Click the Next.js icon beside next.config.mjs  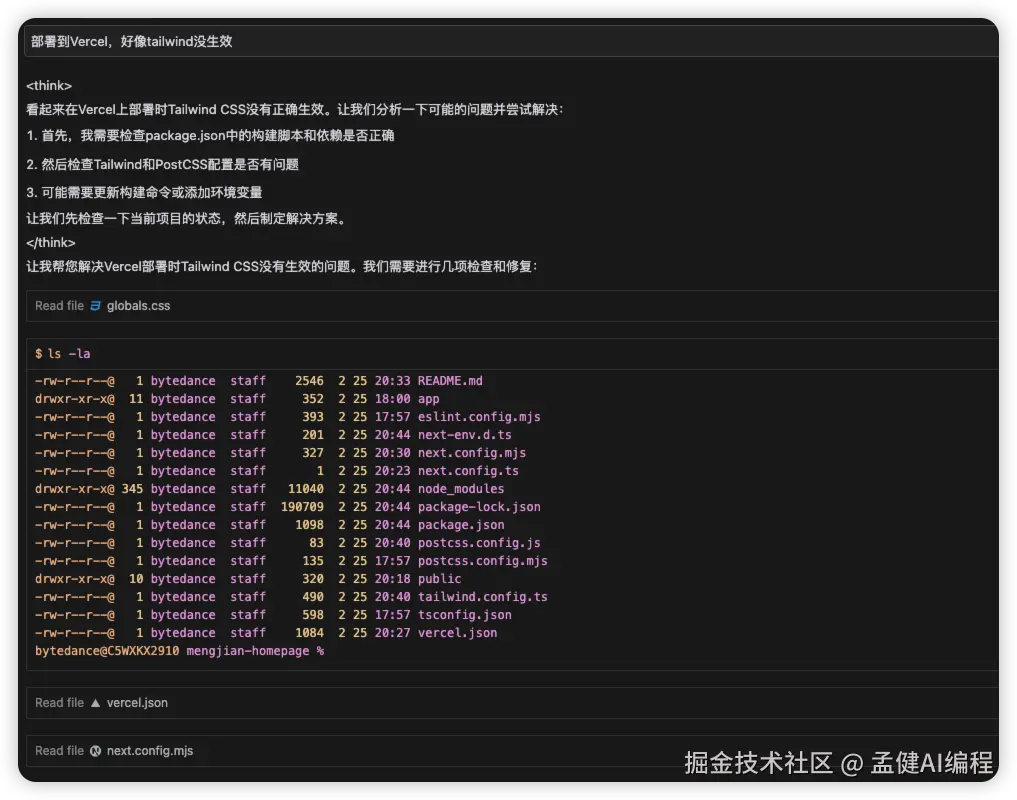point(95,751)
